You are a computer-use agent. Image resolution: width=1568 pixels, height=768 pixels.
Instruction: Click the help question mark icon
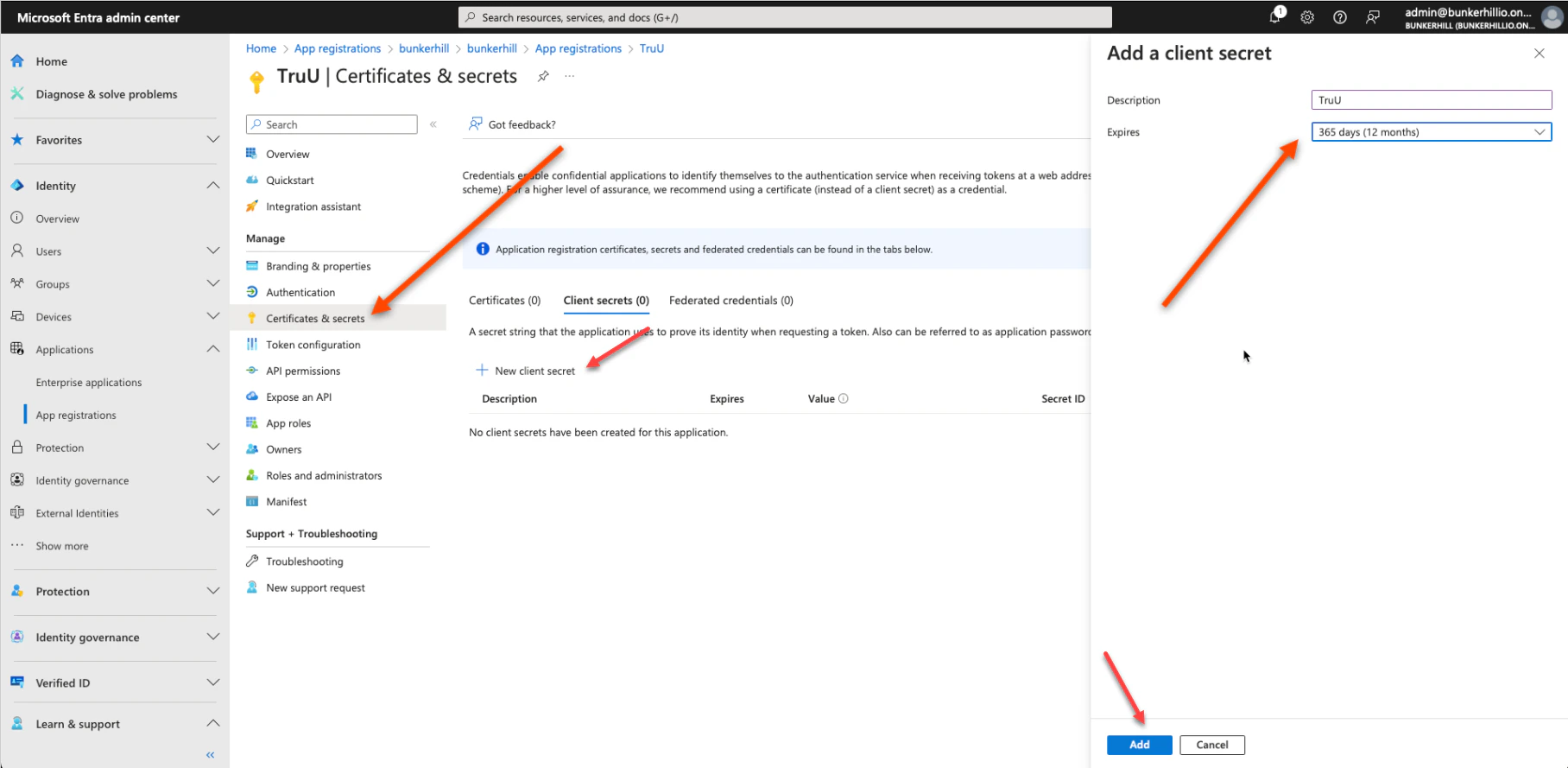[x=1340, y=17]
